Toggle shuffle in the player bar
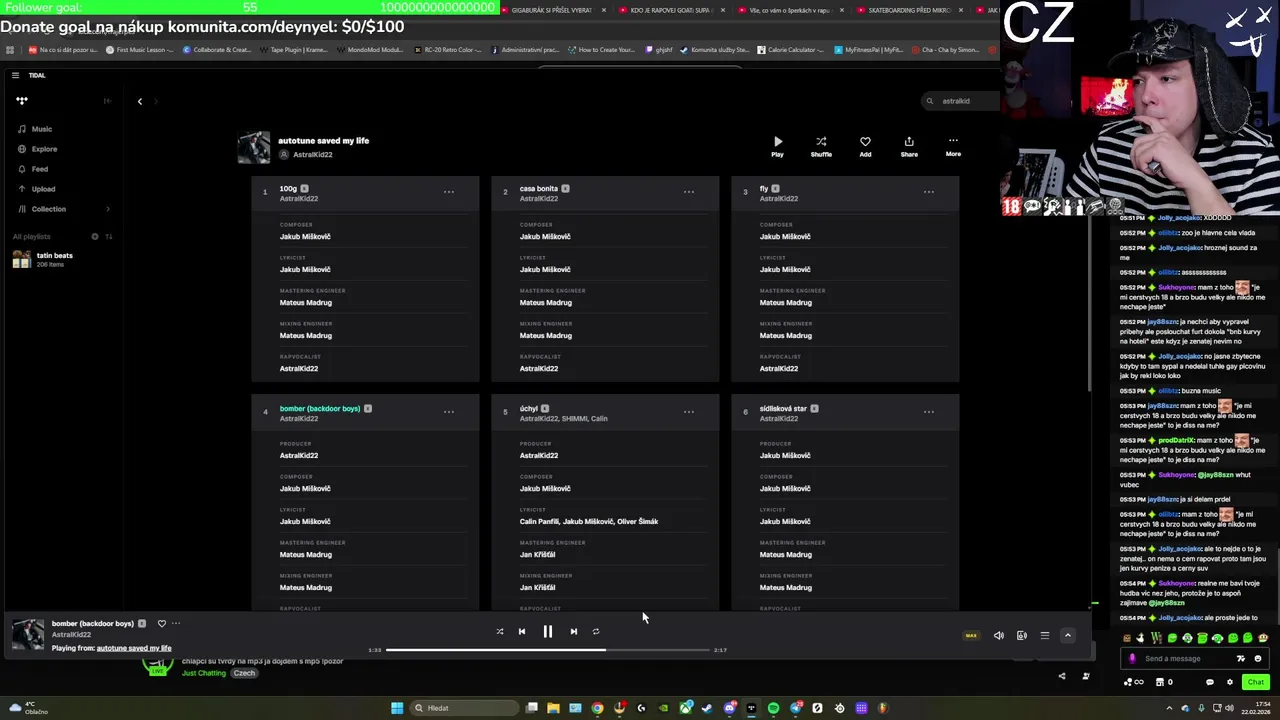The image size is (1280, 720). (x=499, y=631)
